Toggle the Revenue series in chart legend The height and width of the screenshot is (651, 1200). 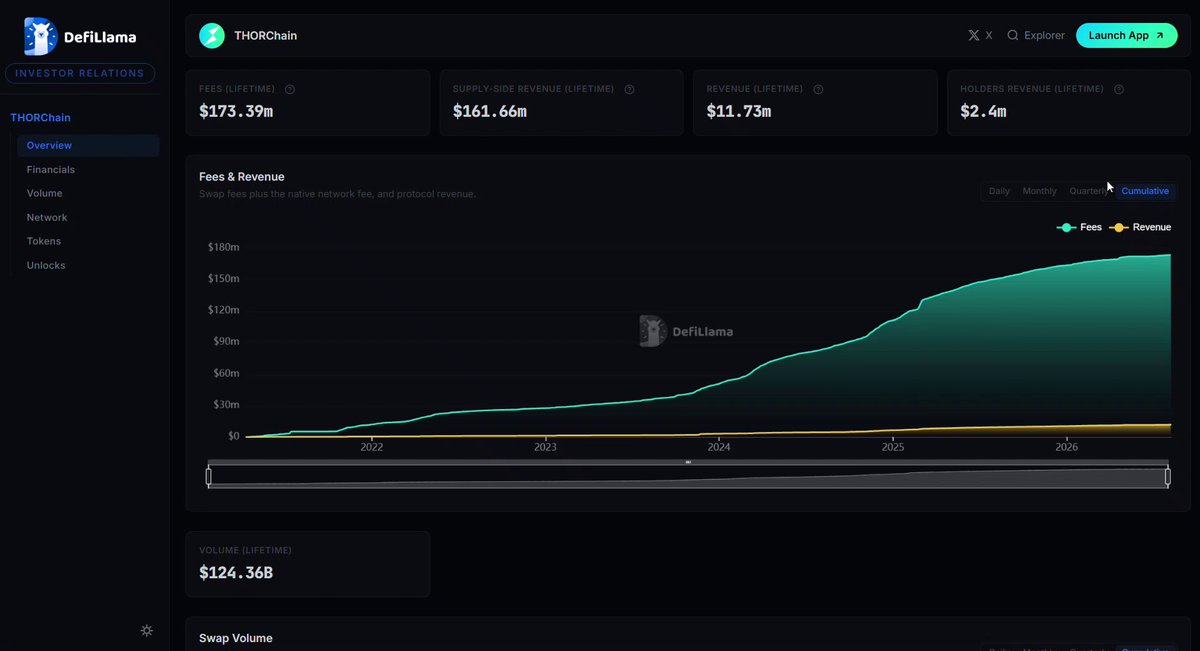1141,227
